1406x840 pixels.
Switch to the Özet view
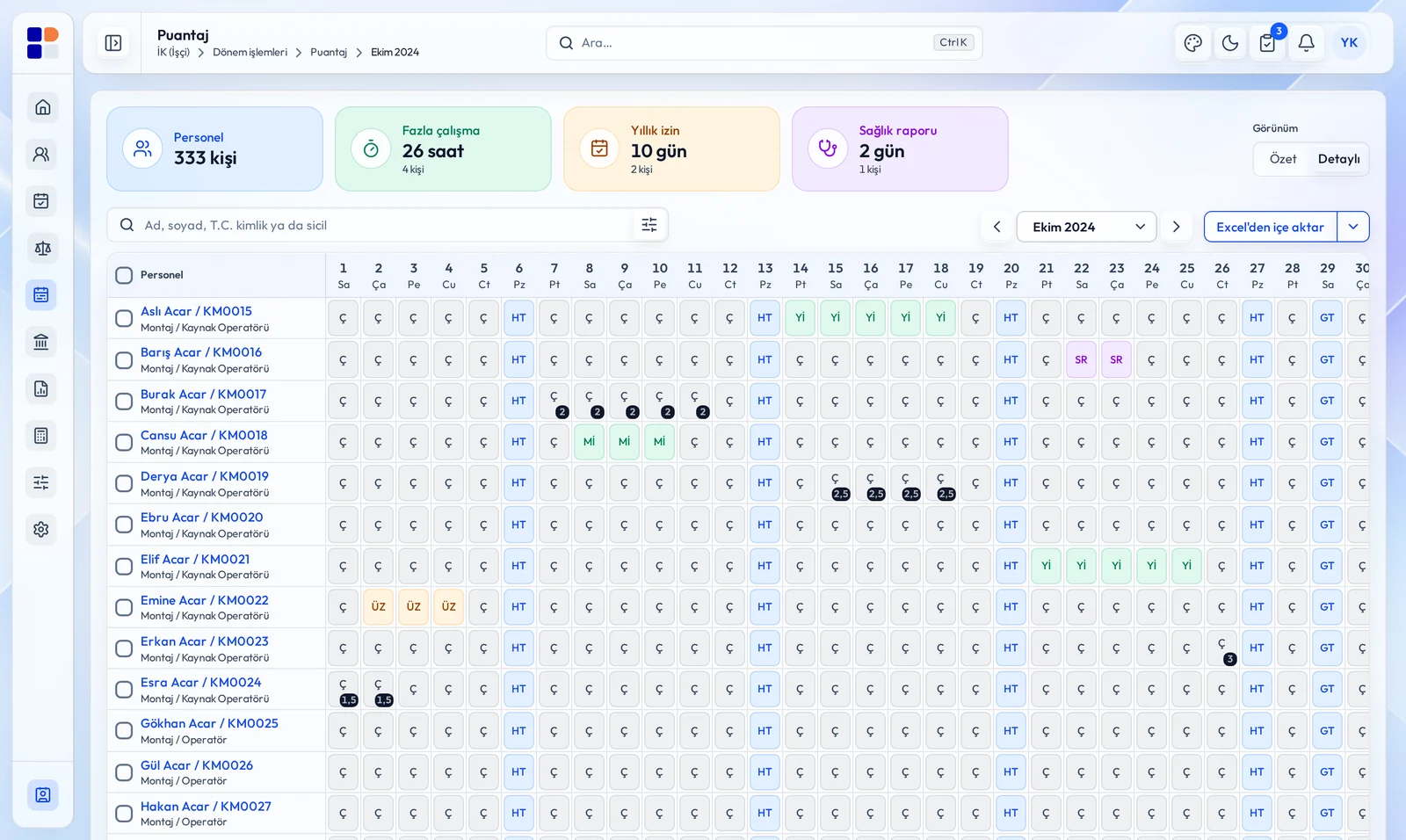(x=1283, y=159)
